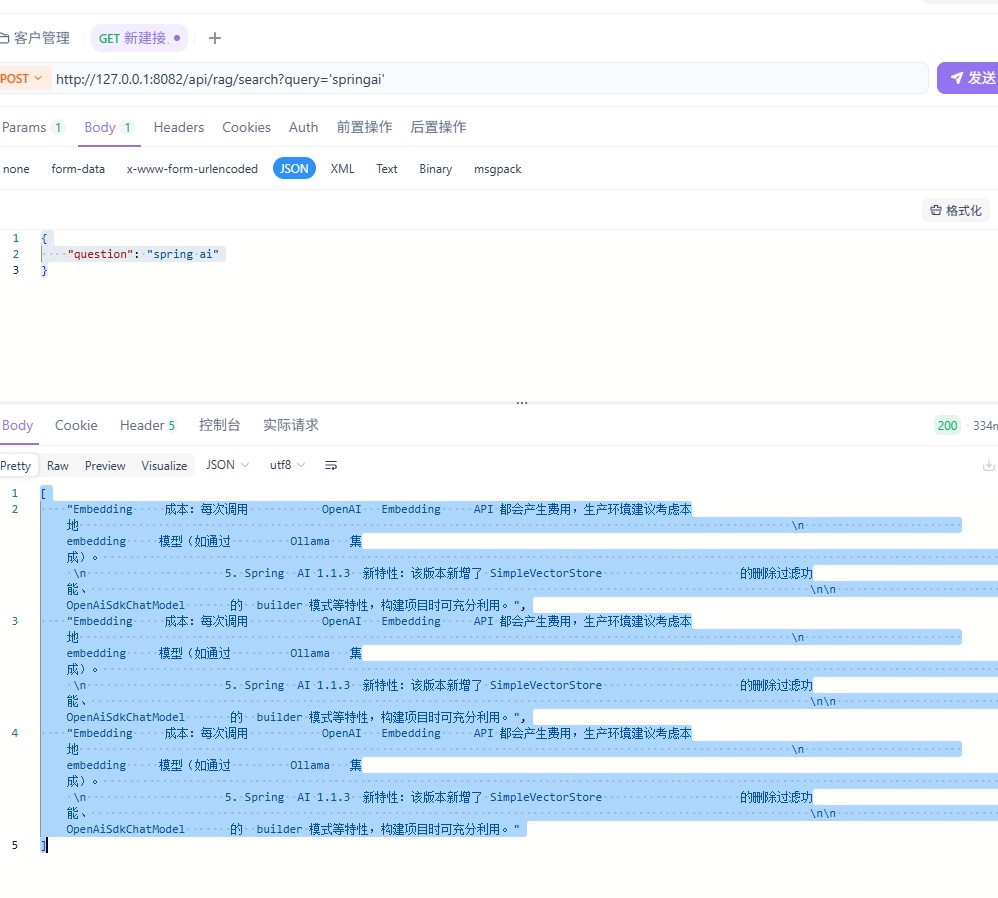This screenshot has width=998, height=898.
Task: Open the 控制台 response tab
Action: click(219, 425)
